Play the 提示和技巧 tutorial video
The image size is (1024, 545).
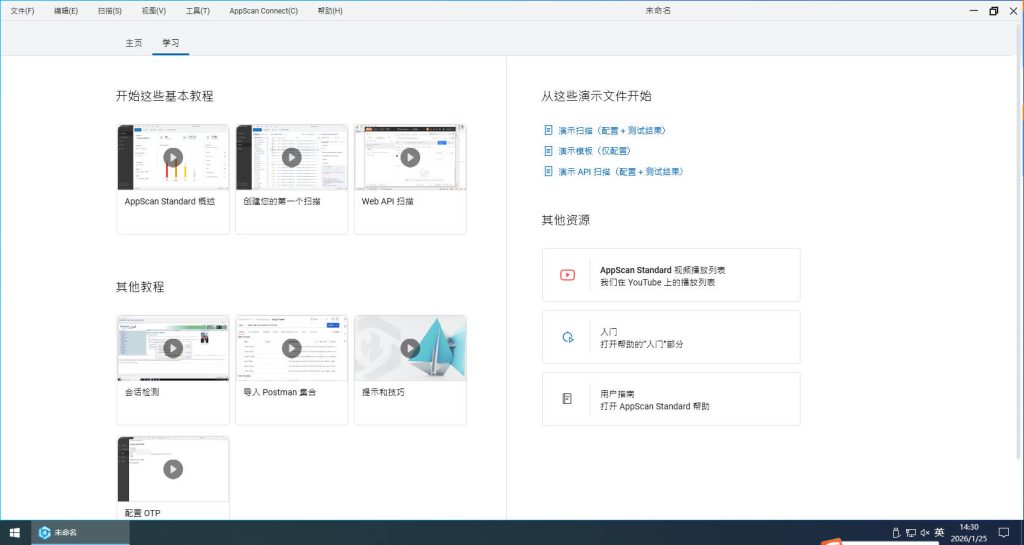coord(410,348)
